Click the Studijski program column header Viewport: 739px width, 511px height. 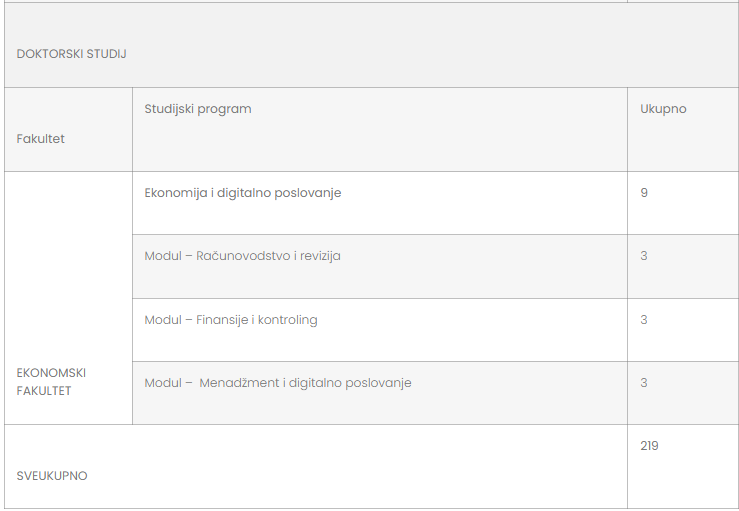198,108
